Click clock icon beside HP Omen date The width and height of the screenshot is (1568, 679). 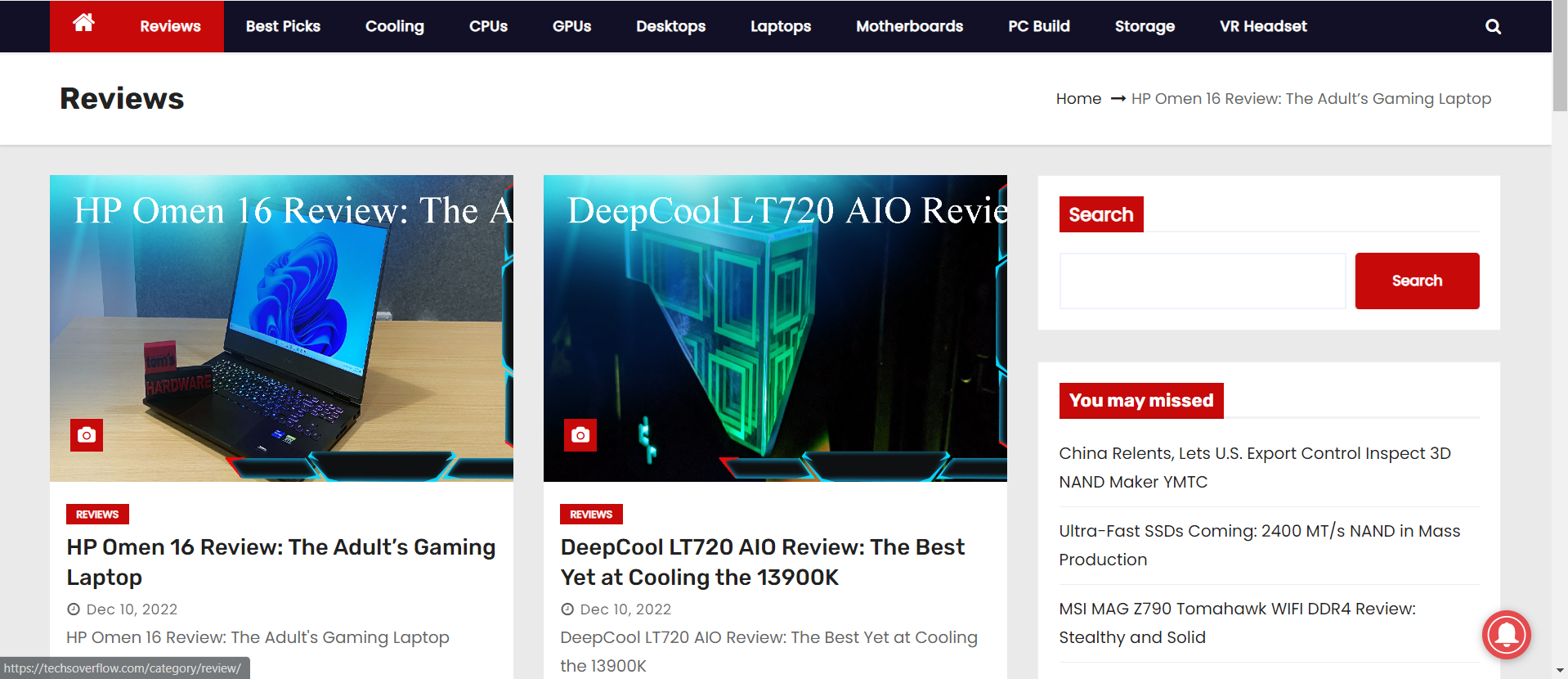click(x=74, y=609)
